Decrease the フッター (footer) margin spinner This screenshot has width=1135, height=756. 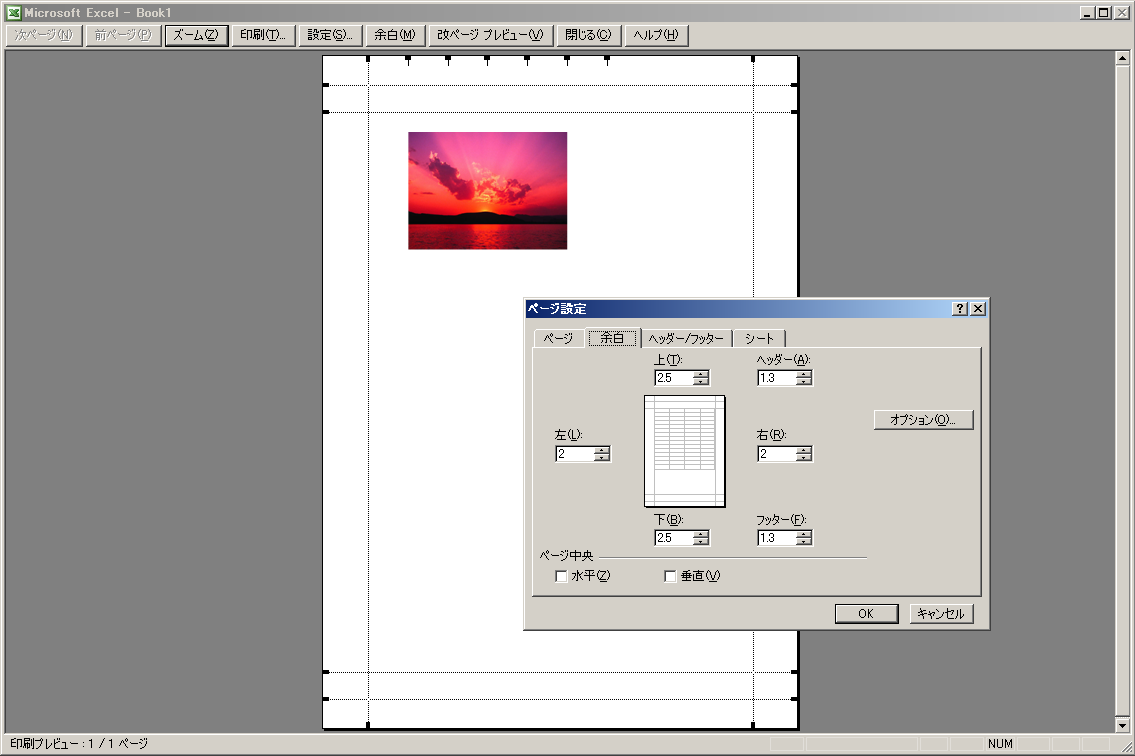pos(804,542)
